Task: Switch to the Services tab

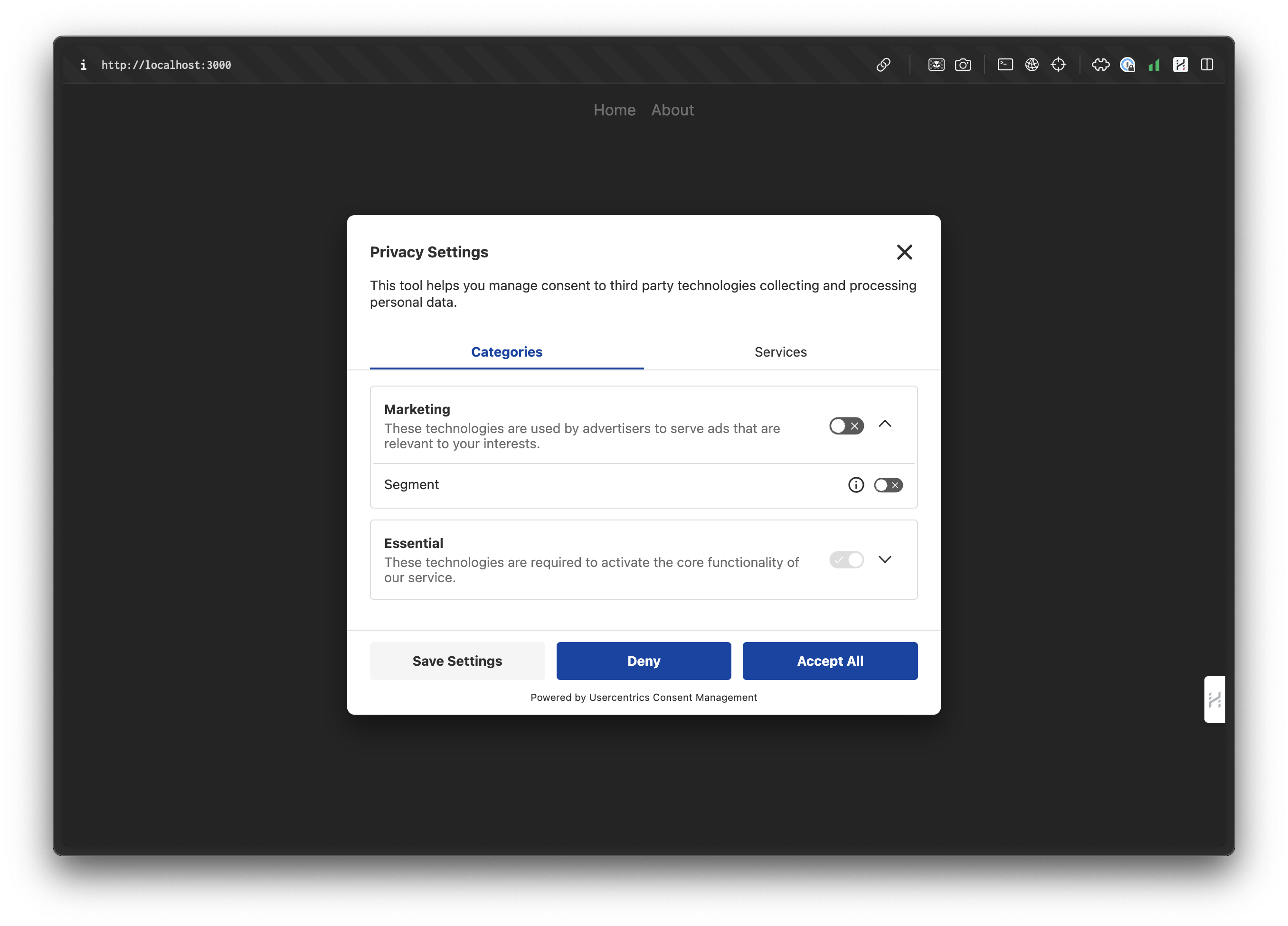Action: point(780,351)
